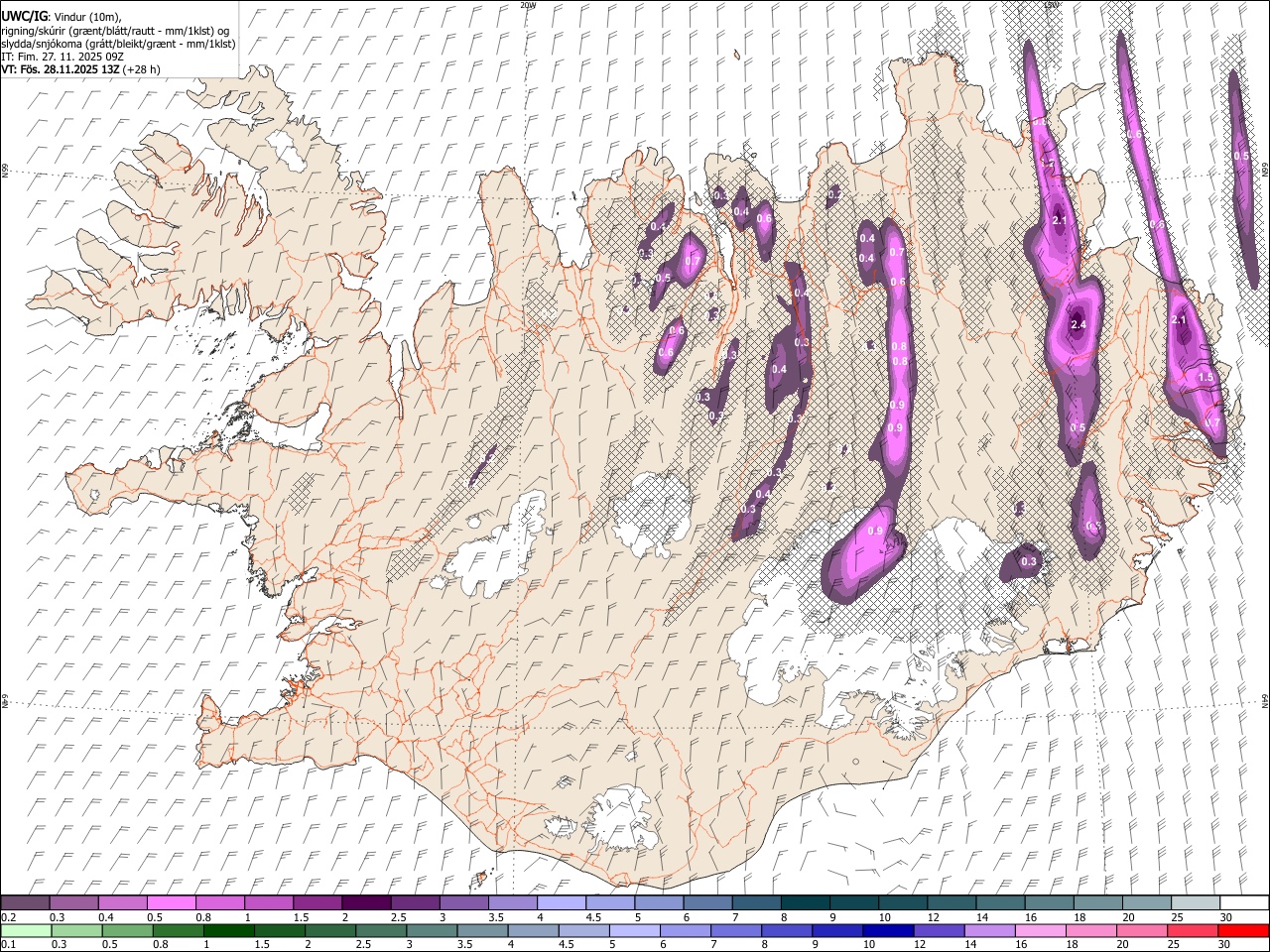The height and width of the screenshot is (952, 1270).
Task: Click the '1.5' precipitation label on the map
Action: point(1206,378)
